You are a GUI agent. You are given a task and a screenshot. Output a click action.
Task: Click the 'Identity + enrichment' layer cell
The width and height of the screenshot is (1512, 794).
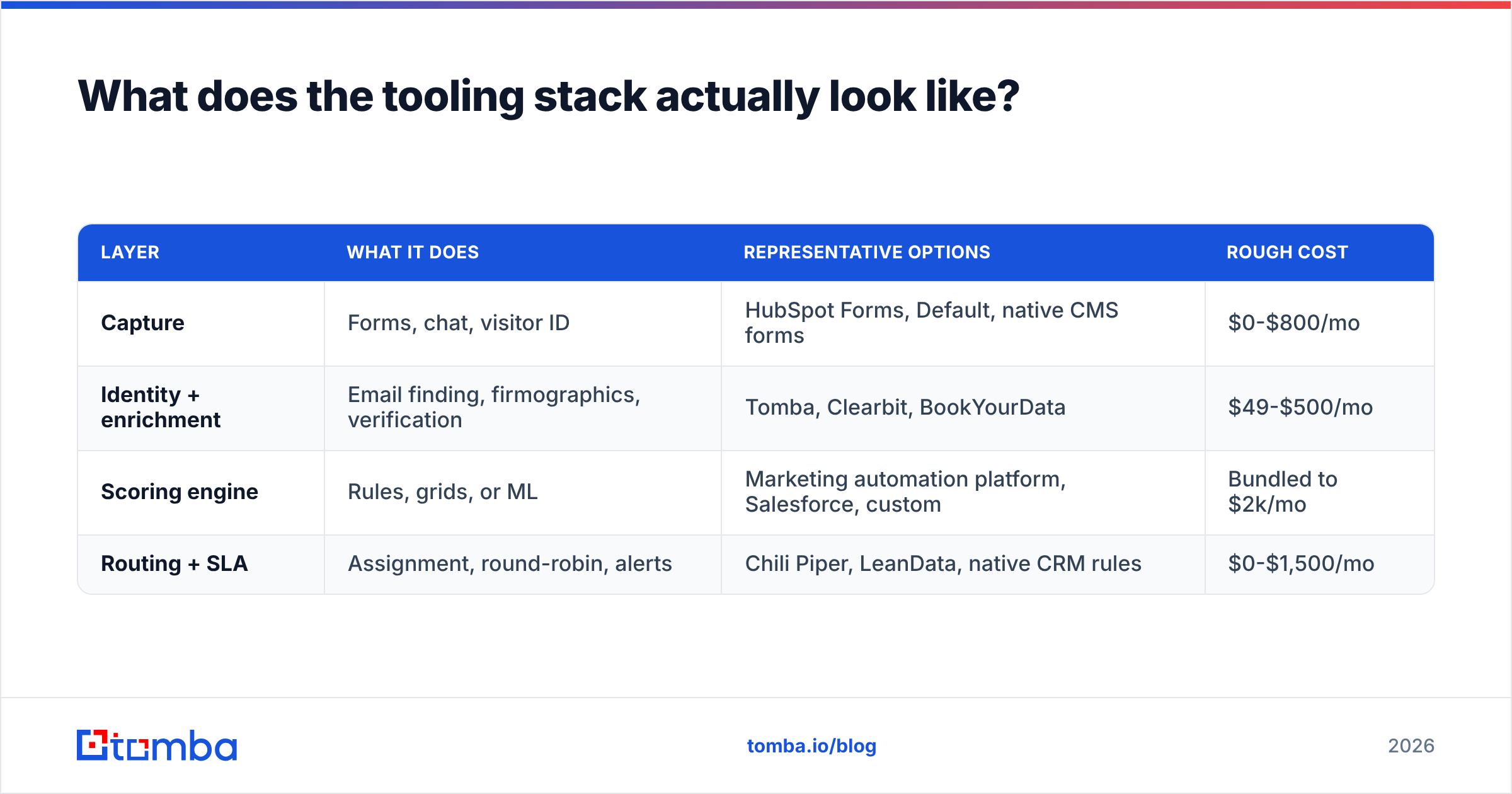pyautogui.click(x=201, y=408)
